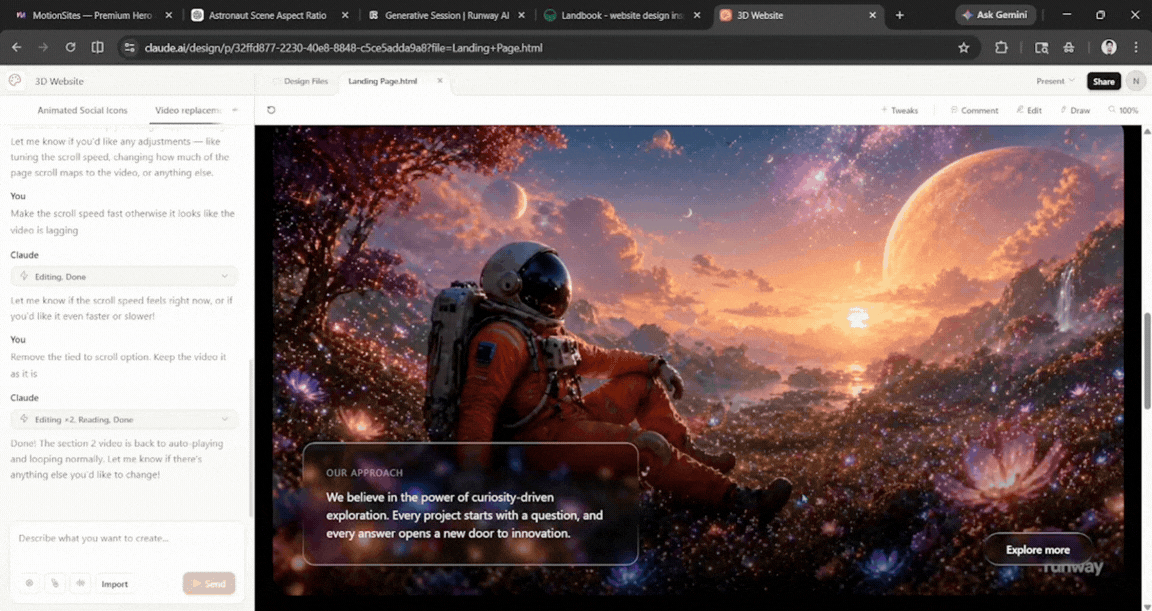
Task: Click message 'Remove the tied to scroll option'
Action: (118, 365)
